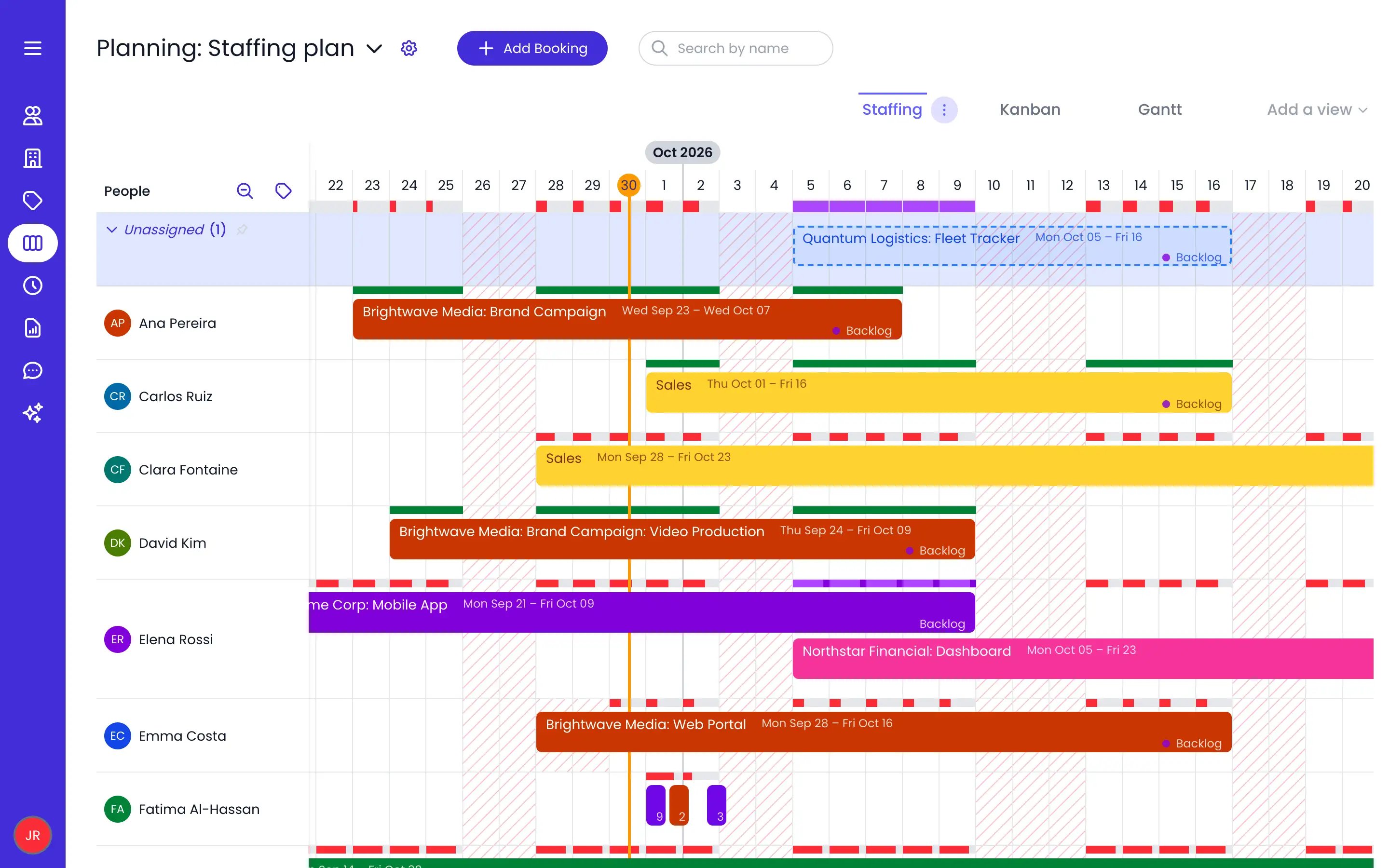
Task: Open the Tags icon in sidebar
Action: [33, 200]
